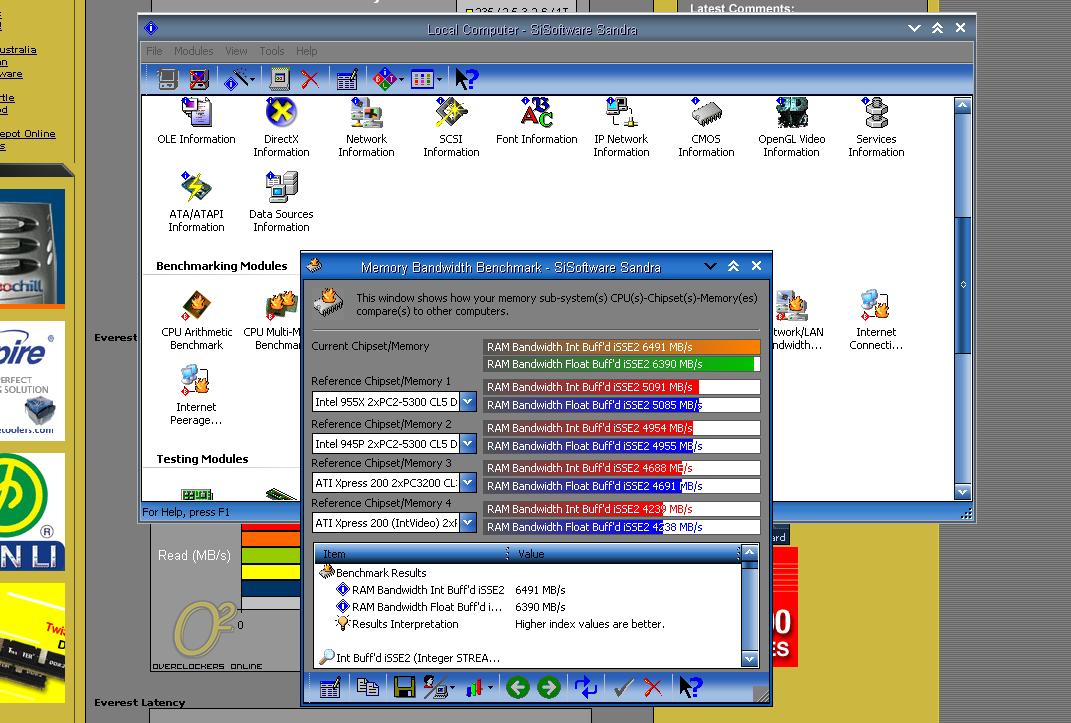Click the options icon in benchmark toolbar

tap(330, 687)
